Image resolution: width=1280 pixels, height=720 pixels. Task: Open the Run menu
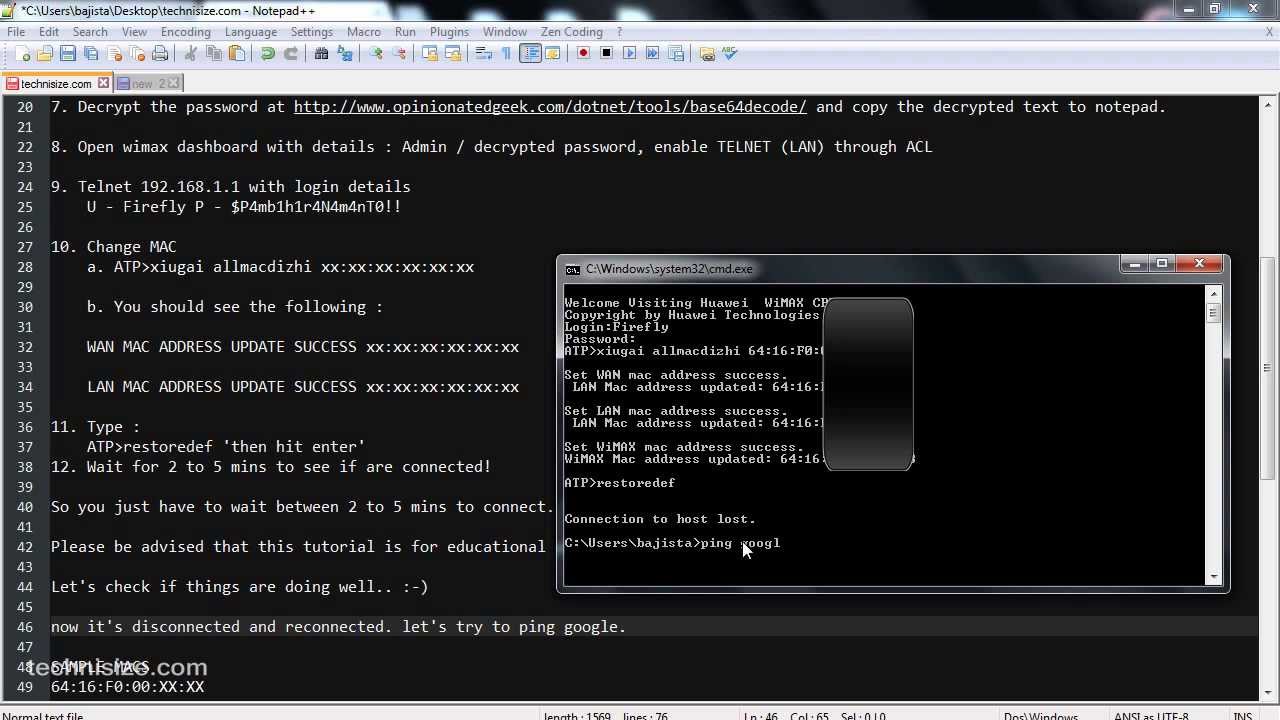coord(405,31)
